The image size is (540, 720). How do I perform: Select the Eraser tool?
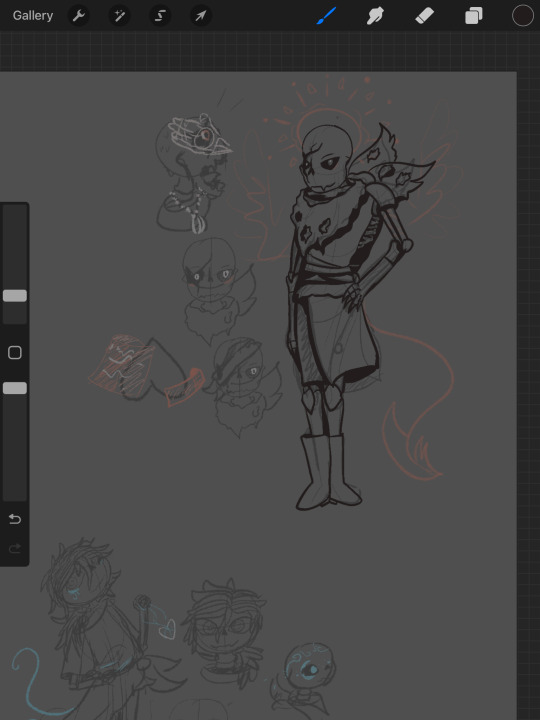tap(424, 16)
